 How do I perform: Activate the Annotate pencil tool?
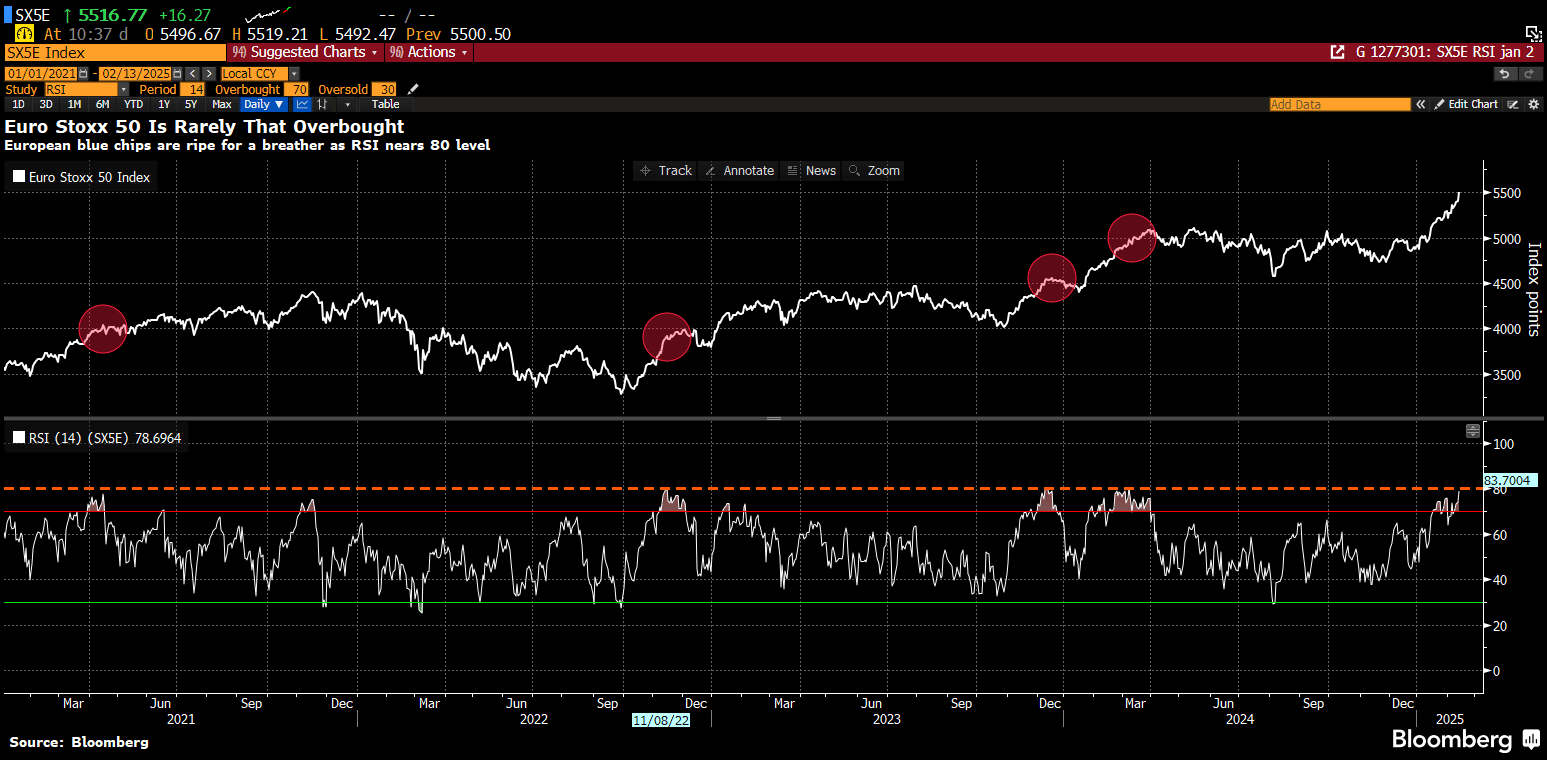point(739,171)
